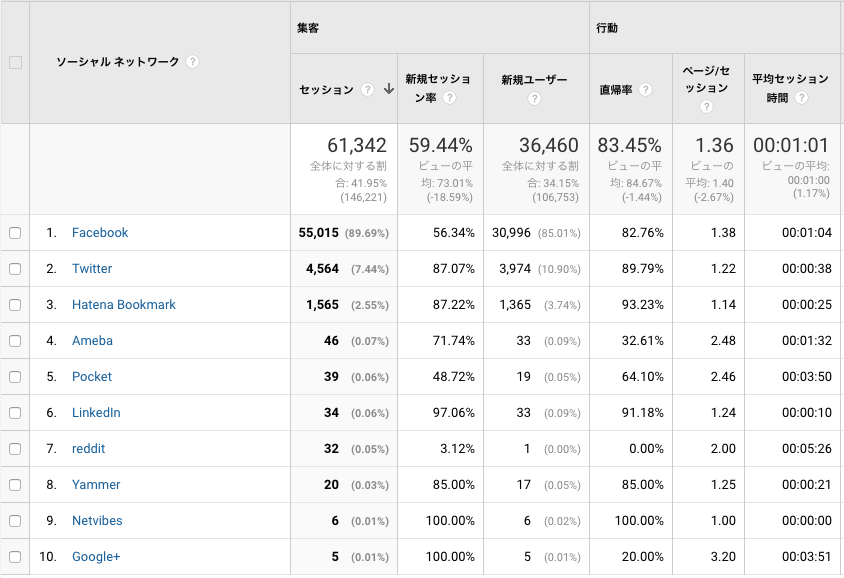Select total bounce rate 83.45%
844x578 pixels.
[x=629, y=145]
